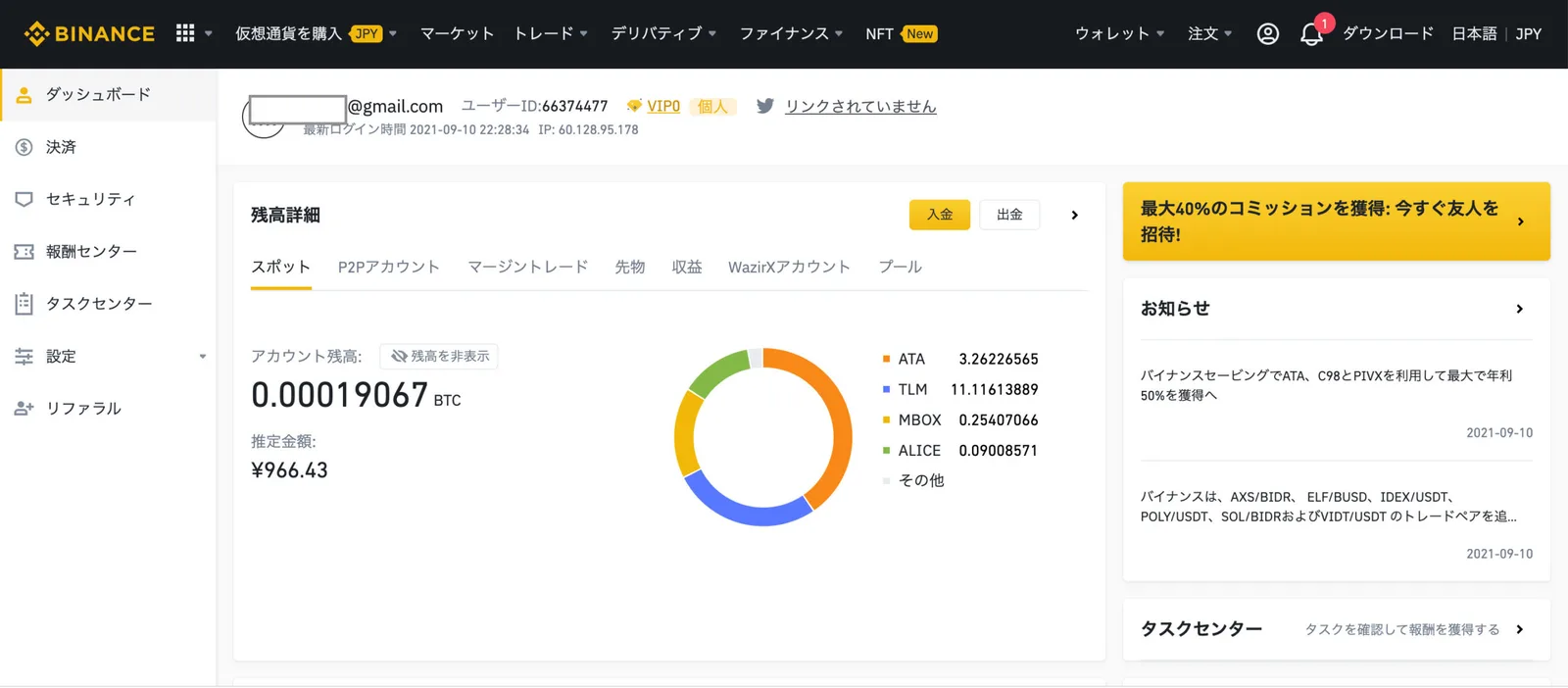This screenshot has width=1568, height=688.
Task: Click the 報酬センター ticket icon
Action: coord(24,252)
